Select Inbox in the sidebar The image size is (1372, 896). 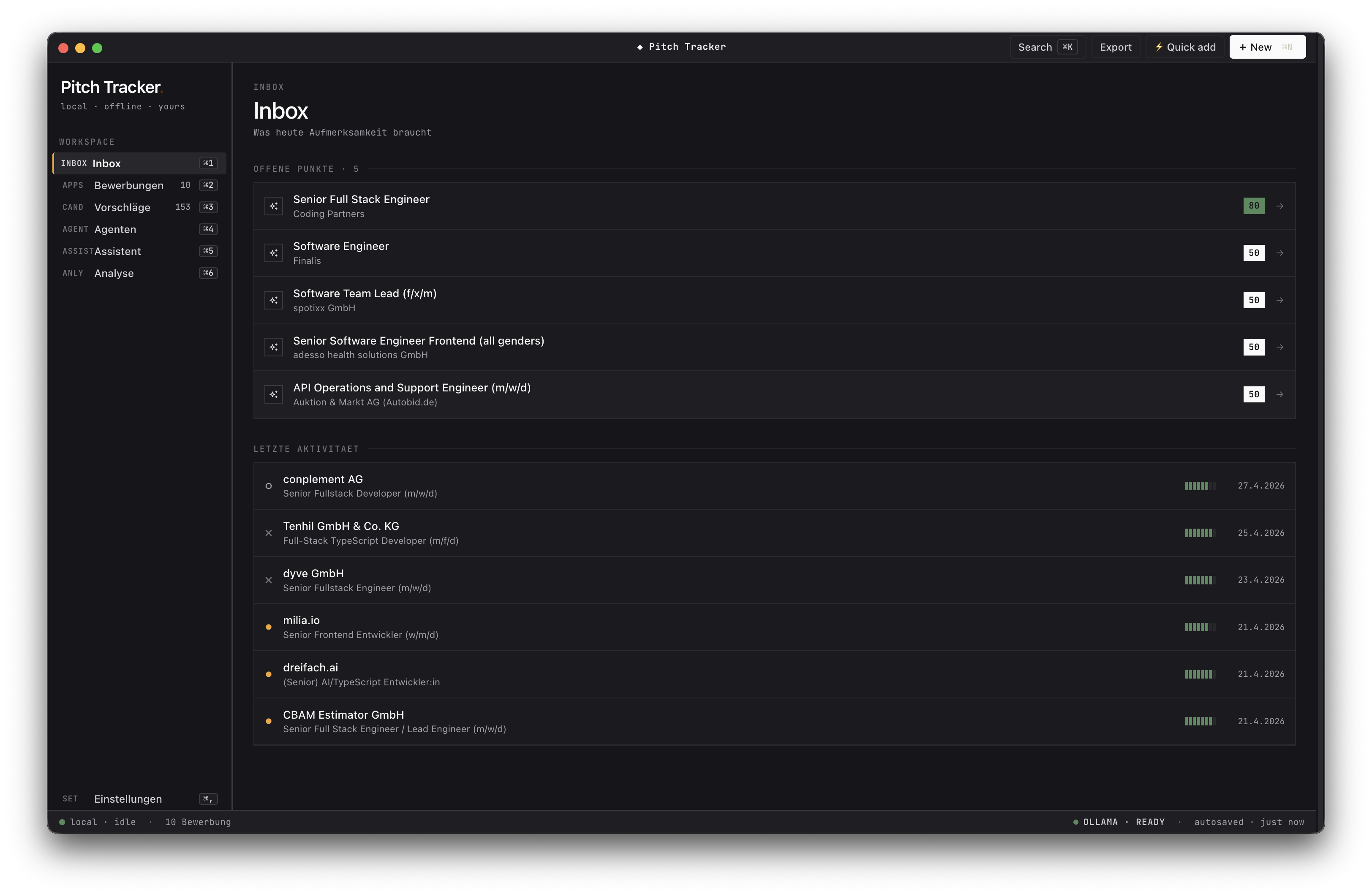[x=139, y=163]
